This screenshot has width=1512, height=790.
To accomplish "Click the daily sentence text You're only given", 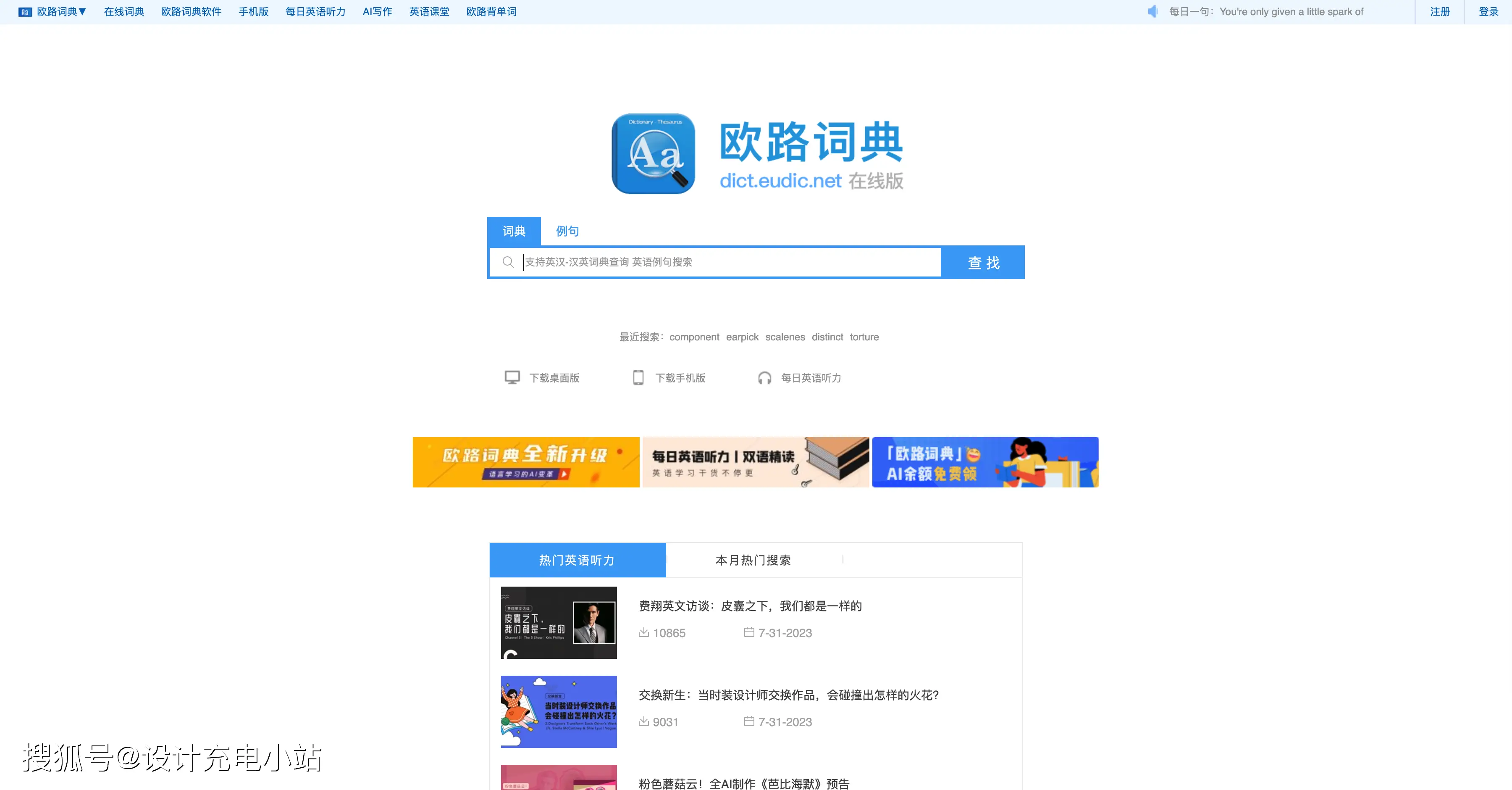I will tap(1291, 12).
